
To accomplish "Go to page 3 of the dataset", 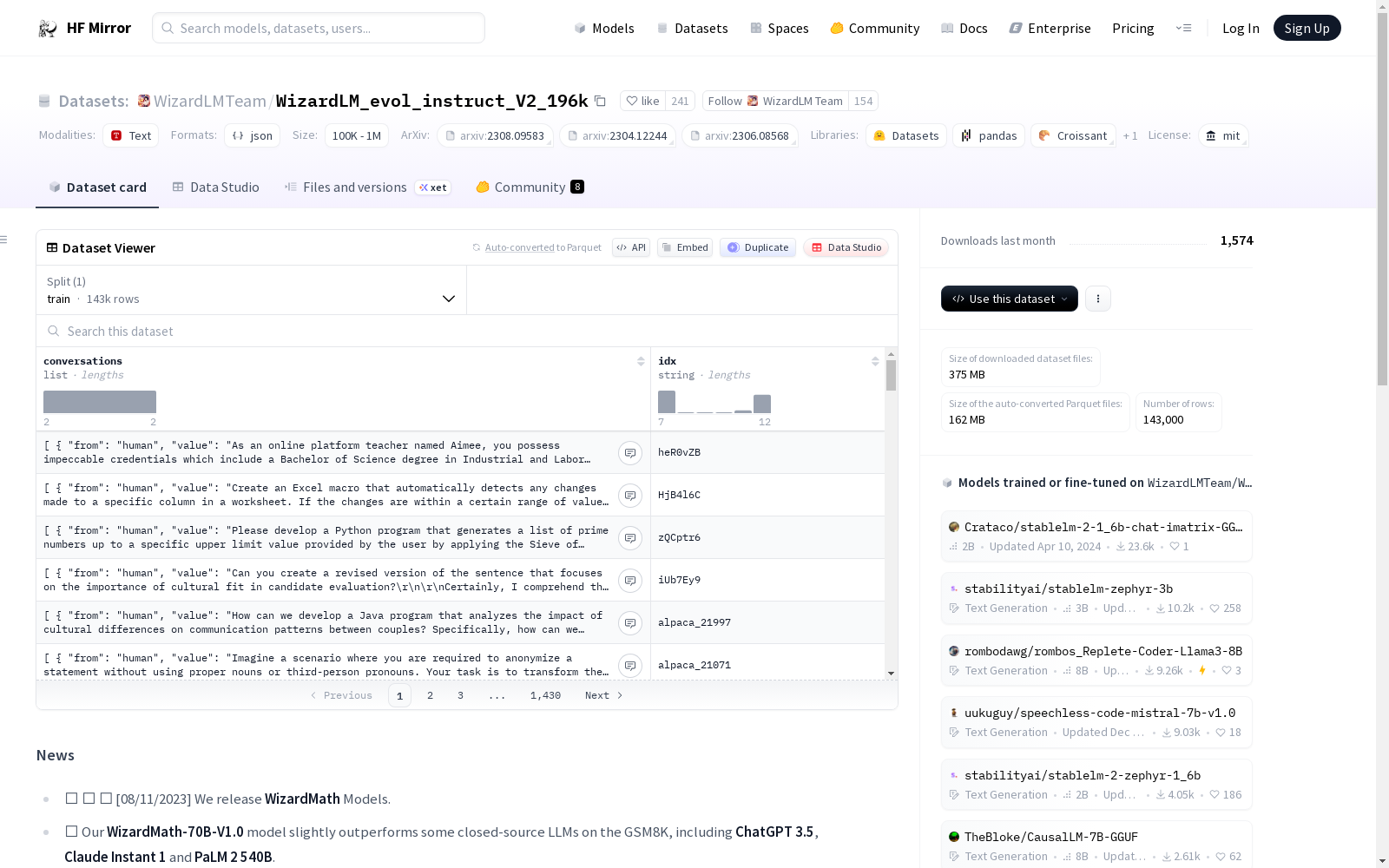I will (x=460, y=695).
